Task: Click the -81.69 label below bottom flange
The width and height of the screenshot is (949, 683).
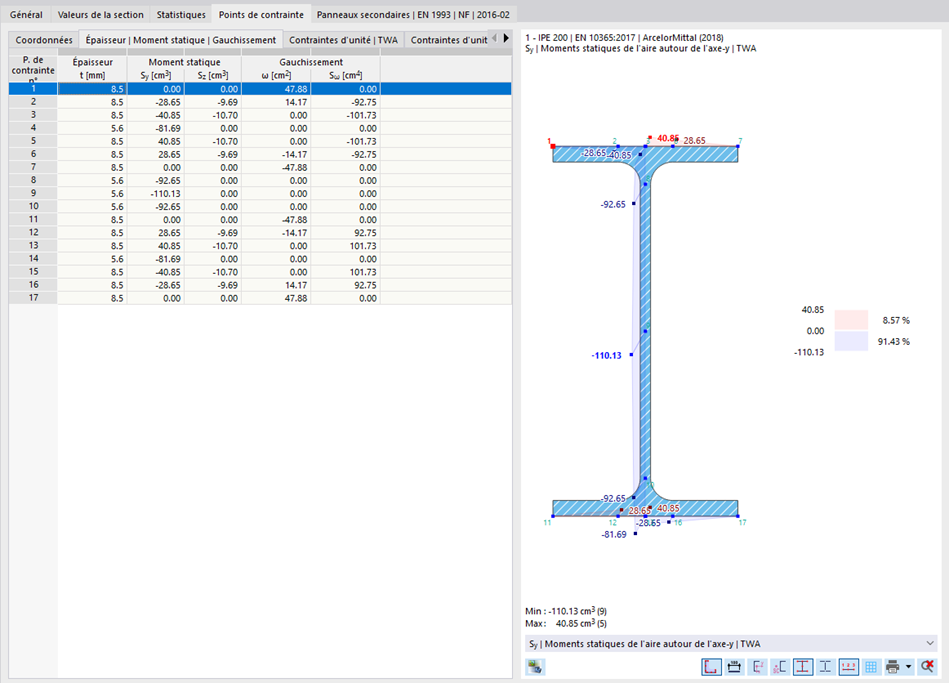Action: point(614,535)
